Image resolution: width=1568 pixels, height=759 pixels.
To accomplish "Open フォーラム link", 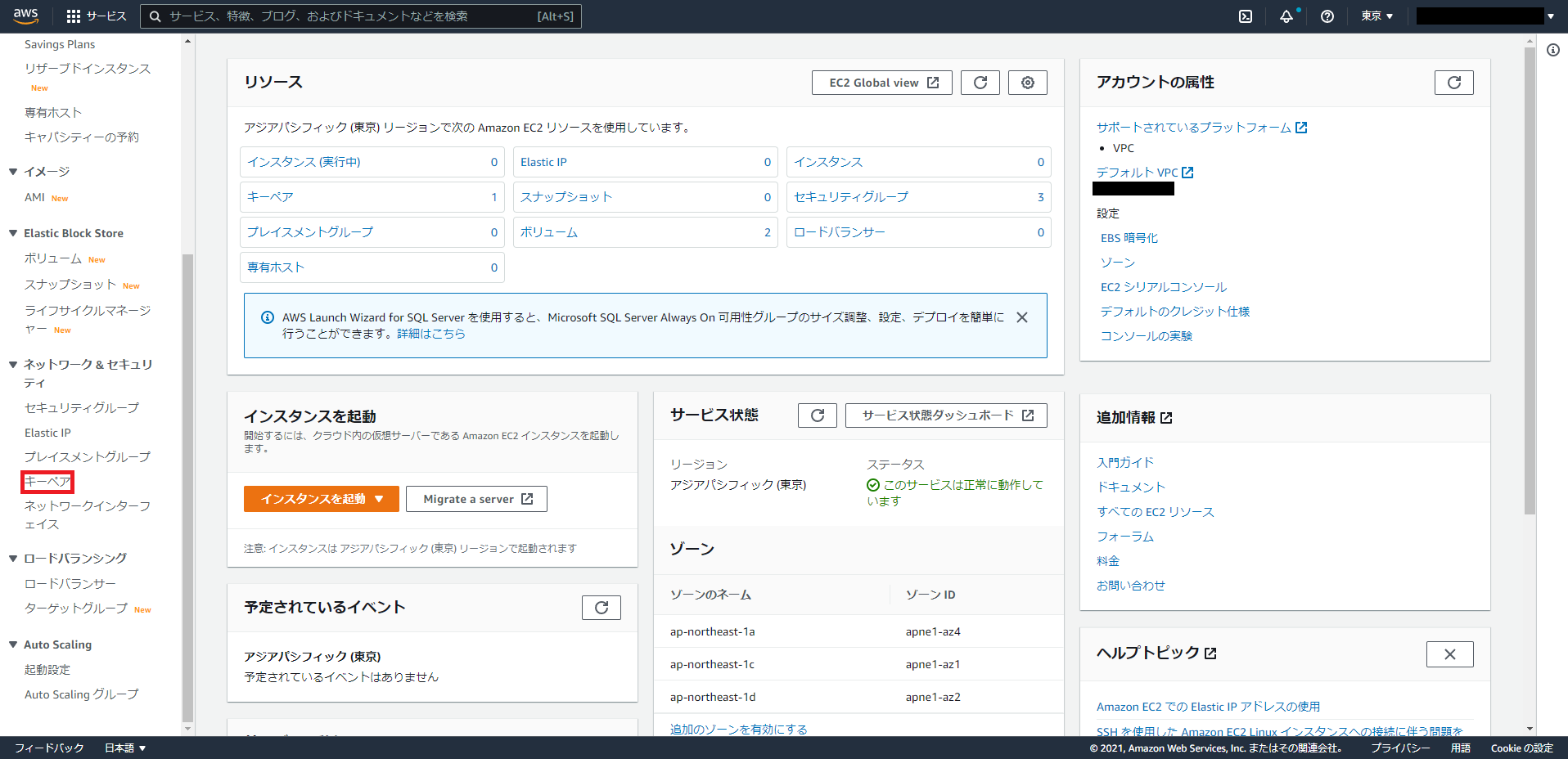I will click(x=1125, y=537).
